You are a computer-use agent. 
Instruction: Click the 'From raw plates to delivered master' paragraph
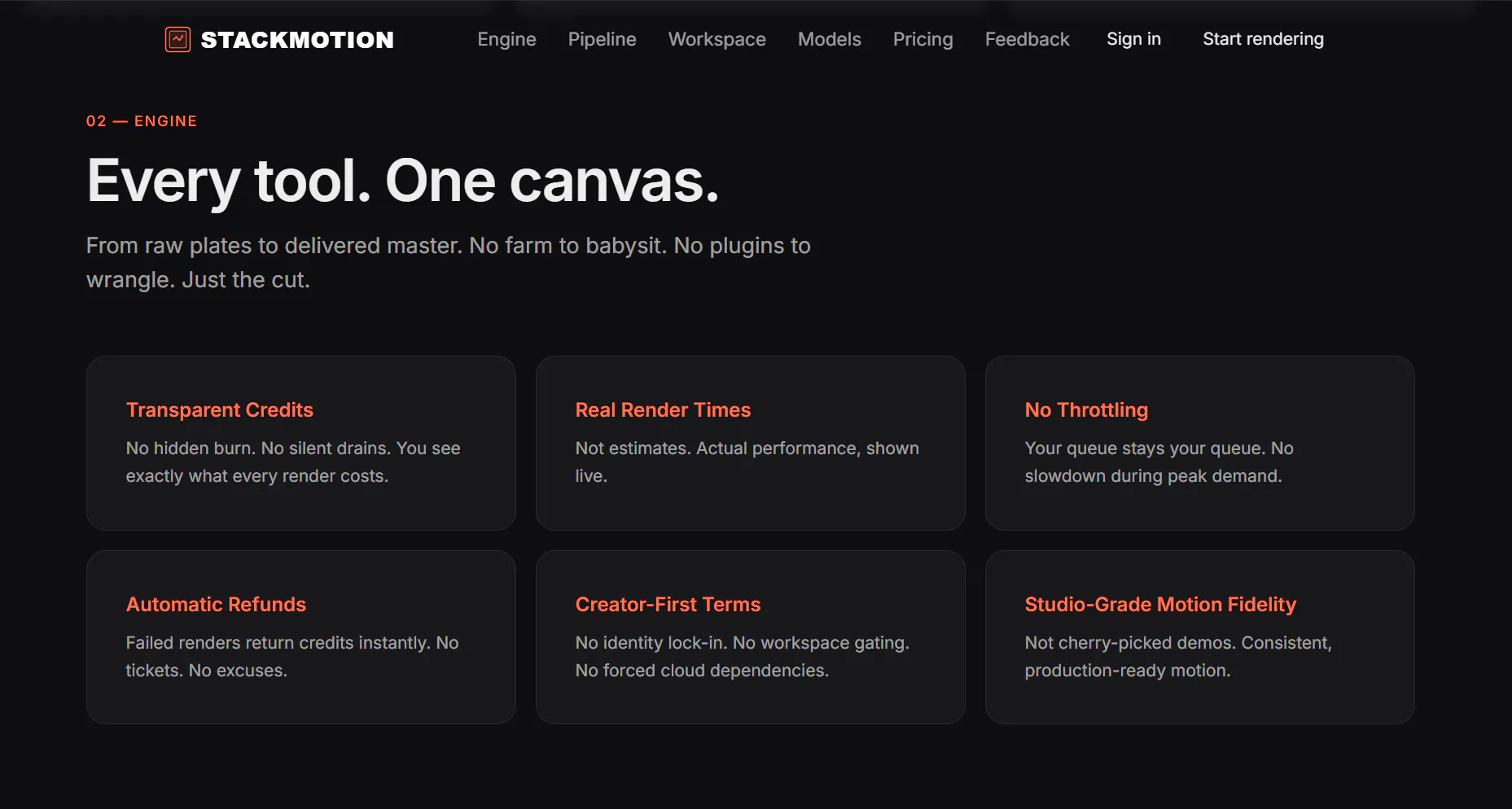pyautogui.click(x=449, y=262)
